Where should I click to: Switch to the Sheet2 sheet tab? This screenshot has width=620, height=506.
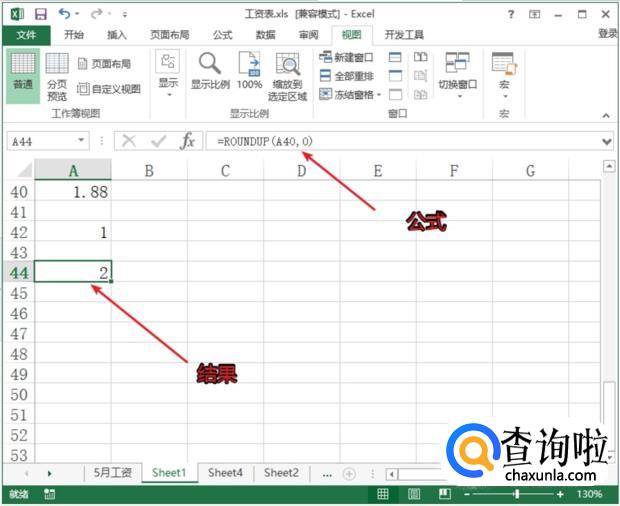click(x=281, y=472)
